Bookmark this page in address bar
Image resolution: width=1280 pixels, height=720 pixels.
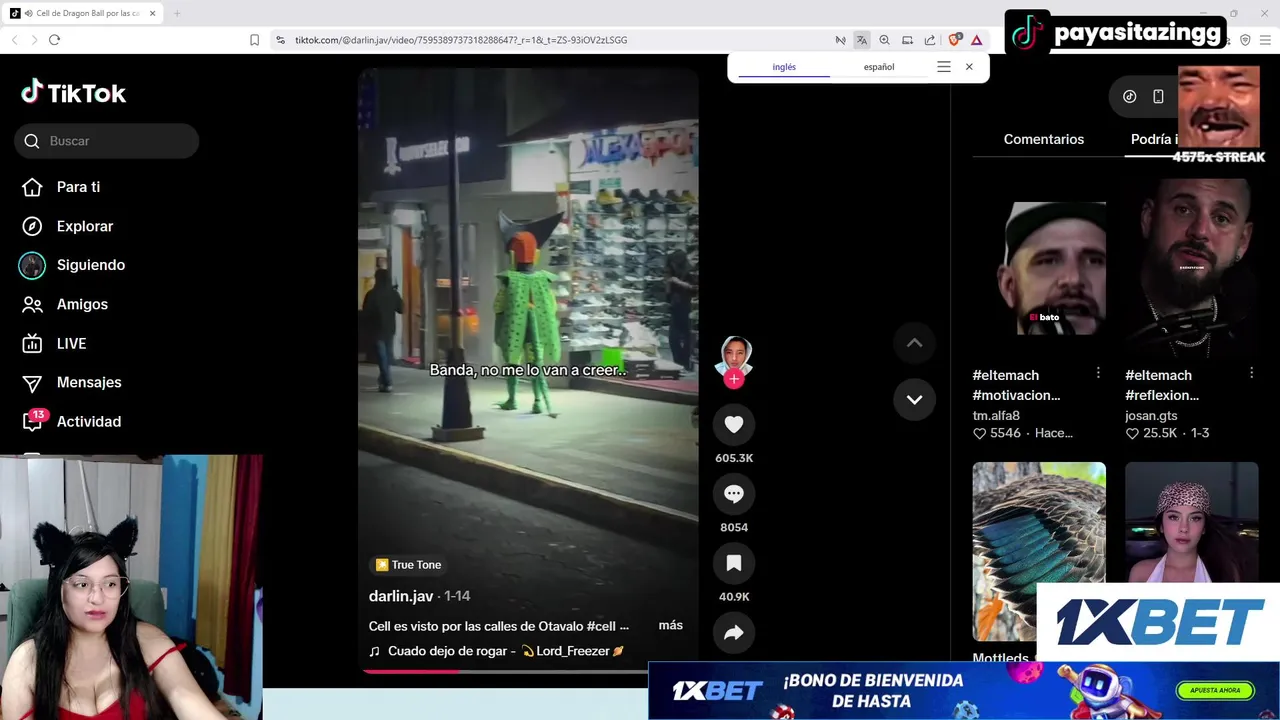254,40
